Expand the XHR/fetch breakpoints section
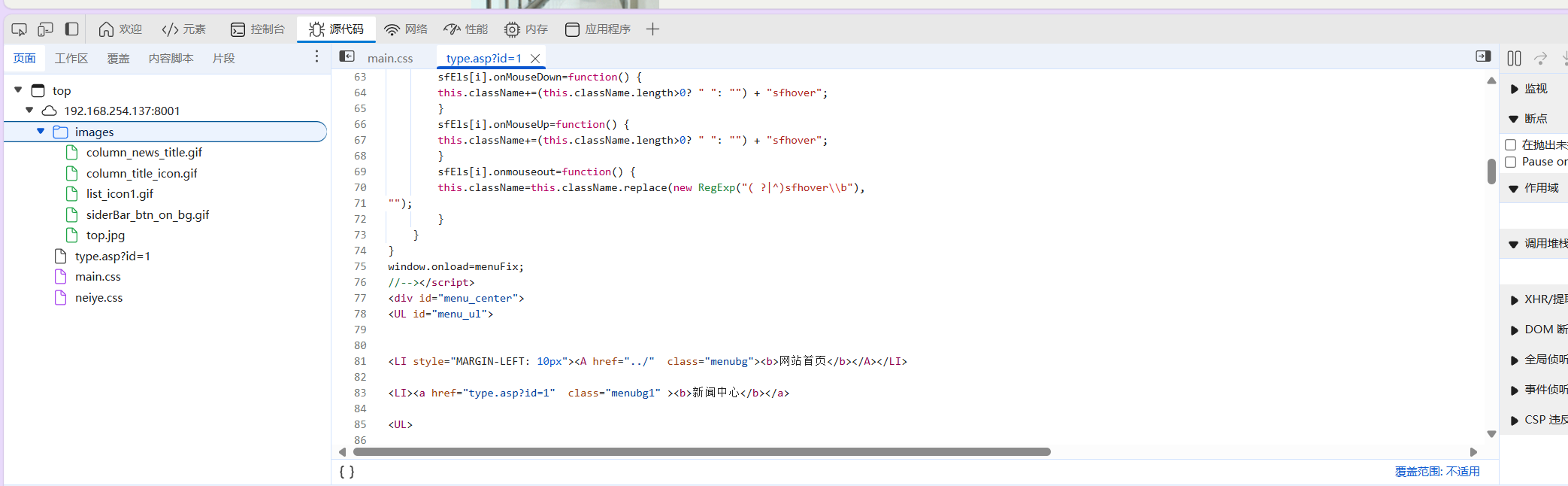This screenshot has height=486, width=1568. point(1539,299)
